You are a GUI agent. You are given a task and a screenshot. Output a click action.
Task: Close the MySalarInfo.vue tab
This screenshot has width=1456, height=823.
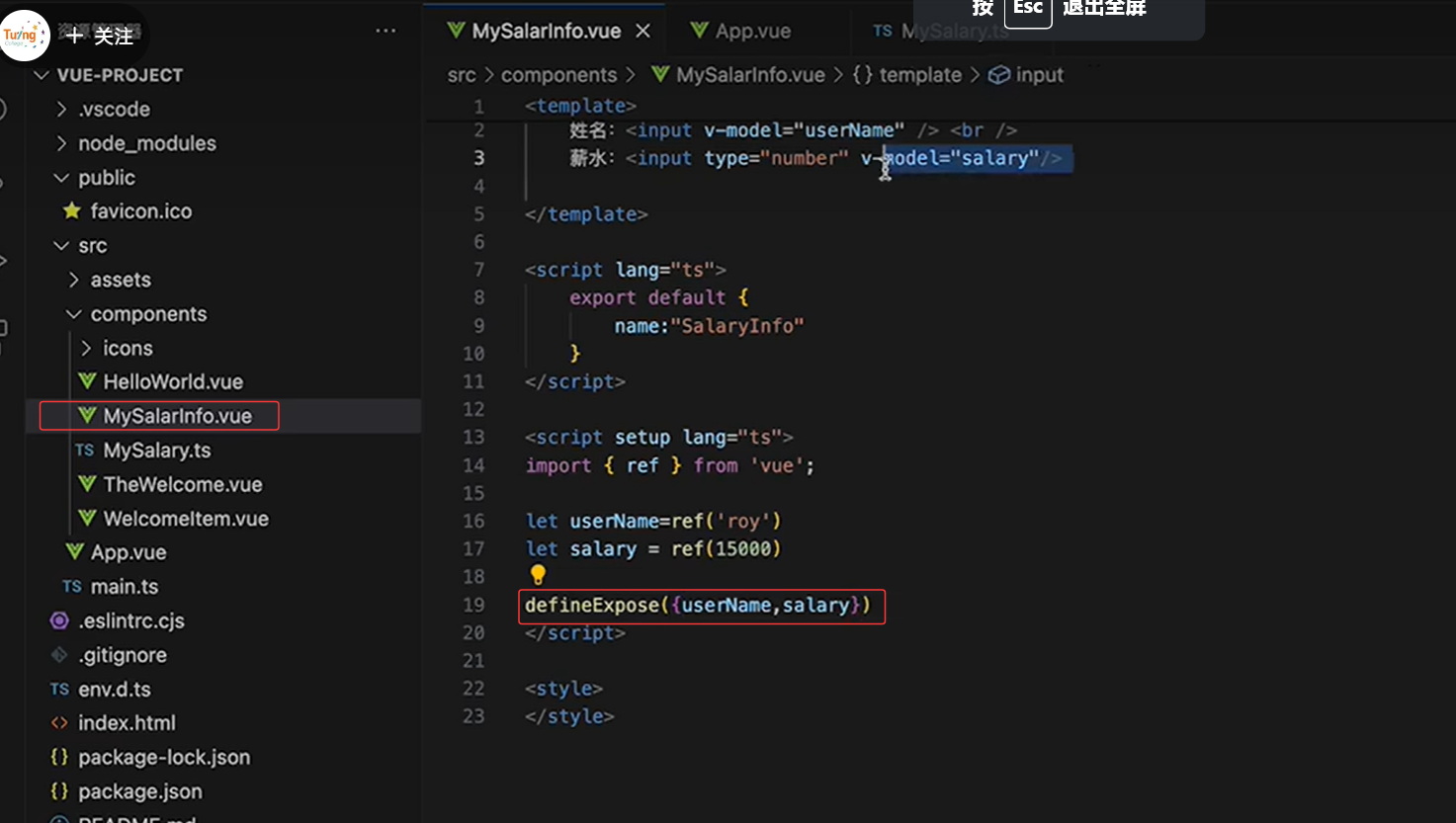coord(642,31)
